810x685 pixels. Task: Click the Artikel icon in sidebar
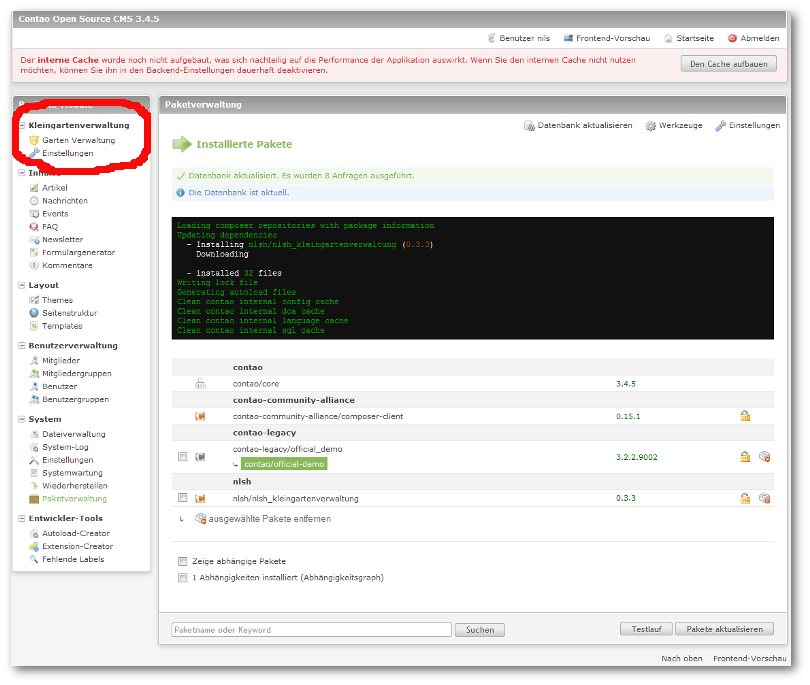(34, 188)
